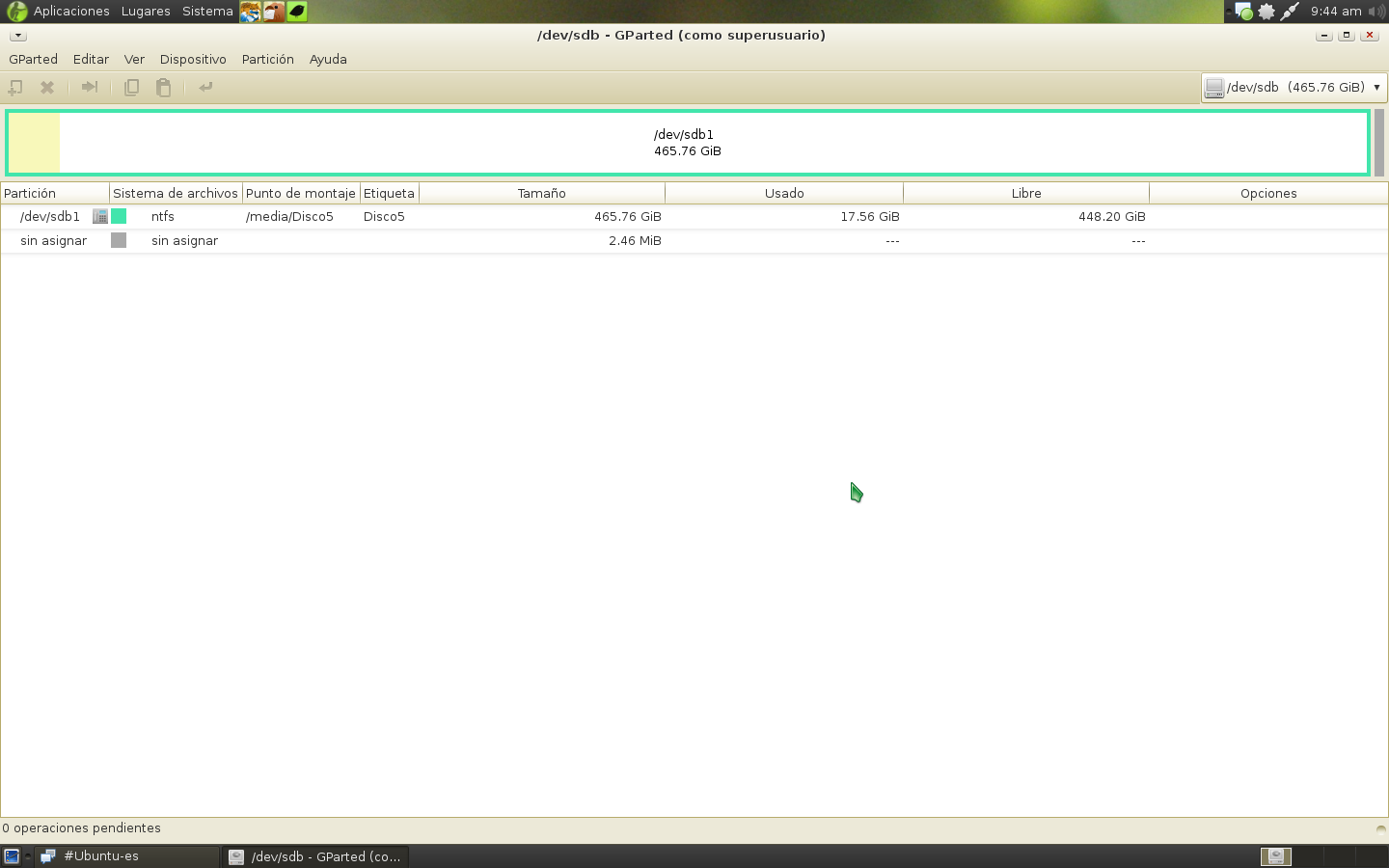Click the hard drive icon in device selector

(x=1214, y=87)
